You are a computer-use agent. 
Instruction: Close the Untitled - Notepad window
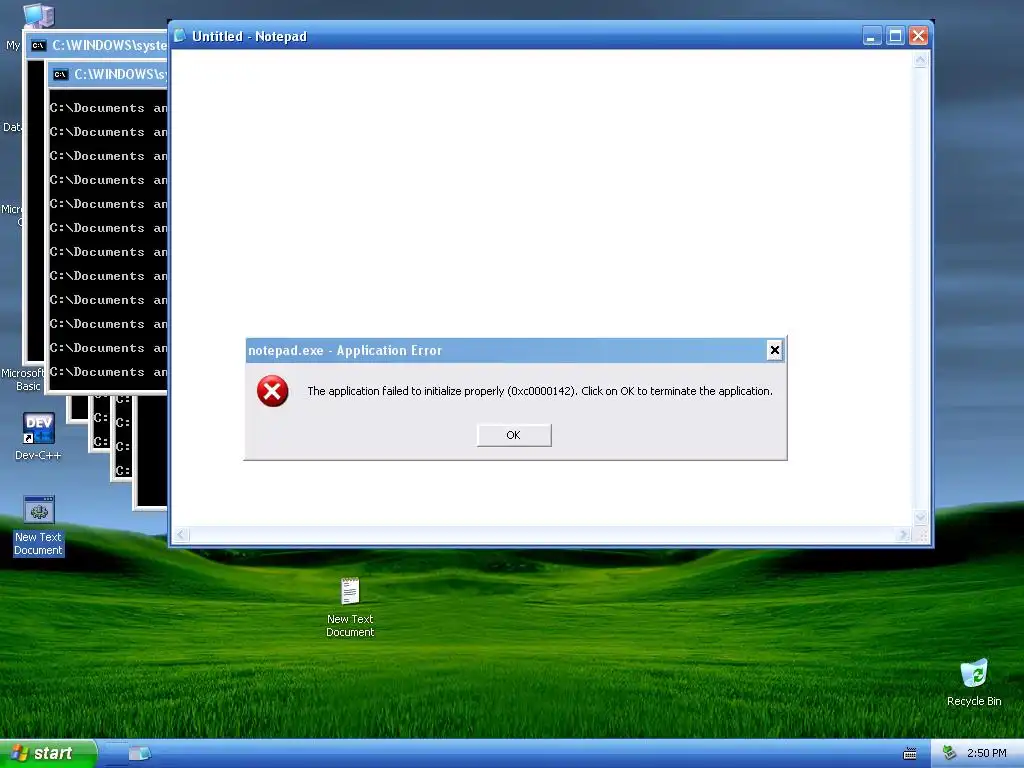918,35
